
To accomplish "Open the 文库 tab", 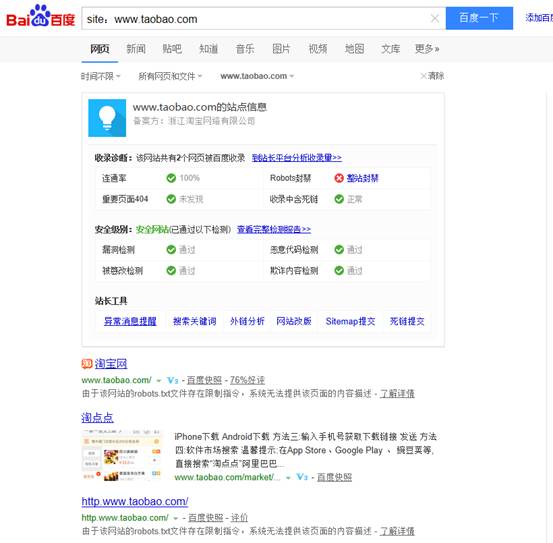I will pyautogui.click(x=390, y=49).
